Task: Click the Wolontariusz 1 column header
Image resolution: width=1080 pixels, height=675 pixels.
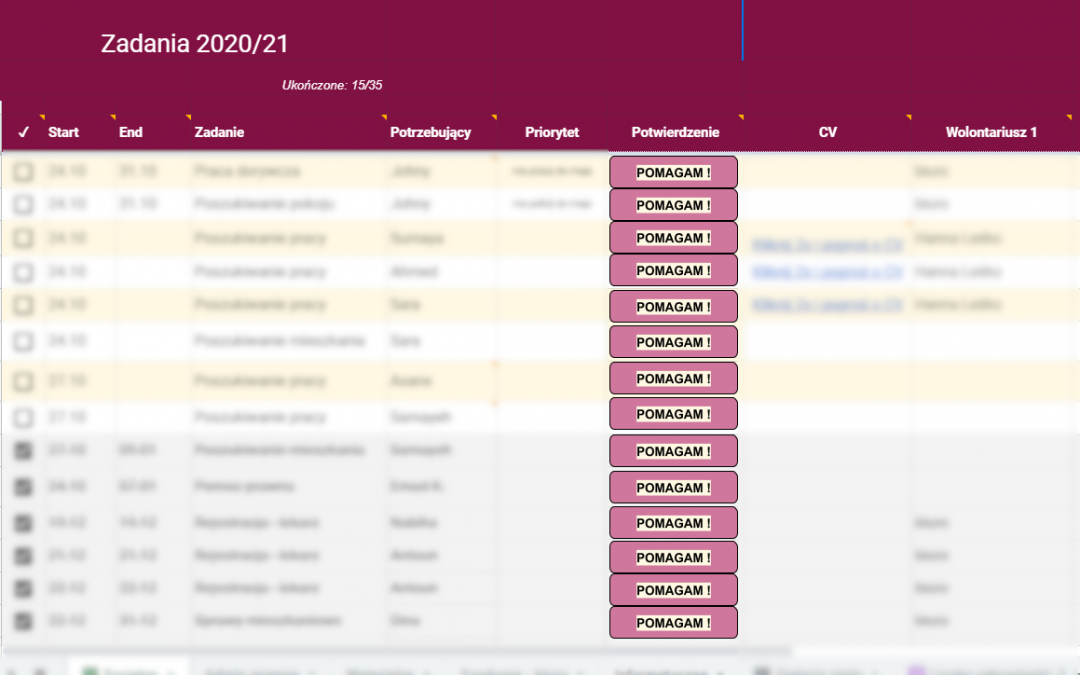Action: pyautogui.click(x=991, y=132)
